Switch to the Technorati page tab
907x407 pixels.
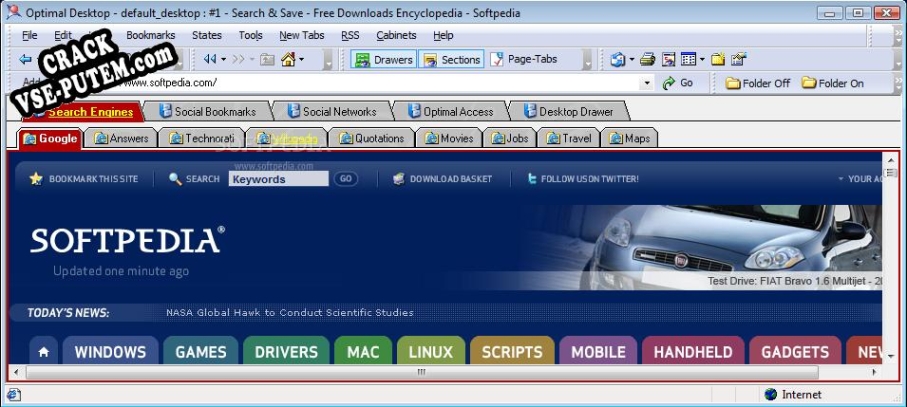(202, 138)
